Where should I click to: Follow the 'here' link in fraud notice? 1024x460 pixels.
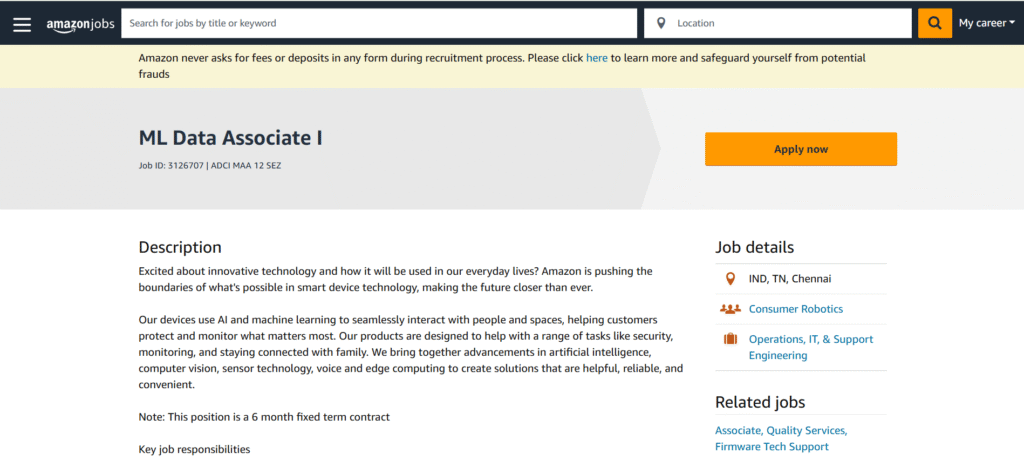point(596,58)
